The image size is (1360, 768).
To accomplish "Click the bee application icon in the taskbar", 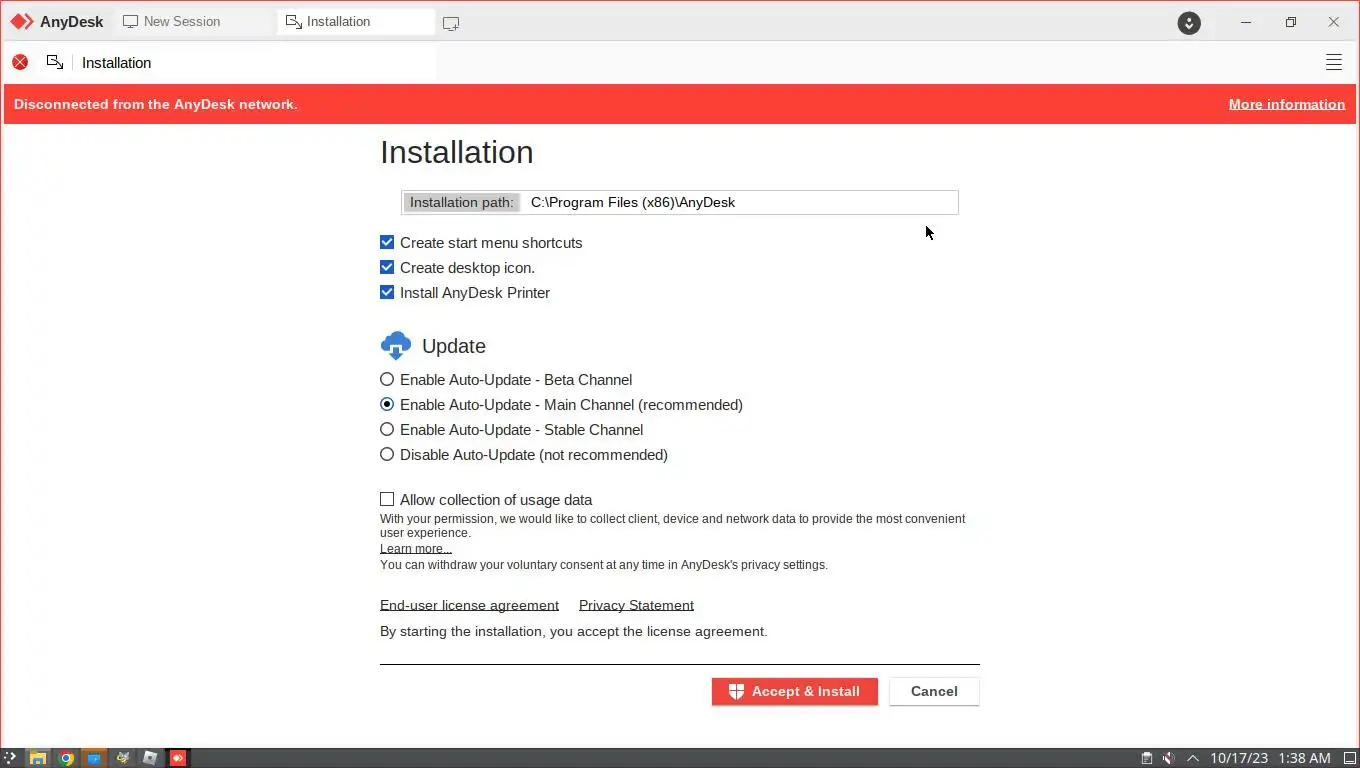I will click(122, 758).
